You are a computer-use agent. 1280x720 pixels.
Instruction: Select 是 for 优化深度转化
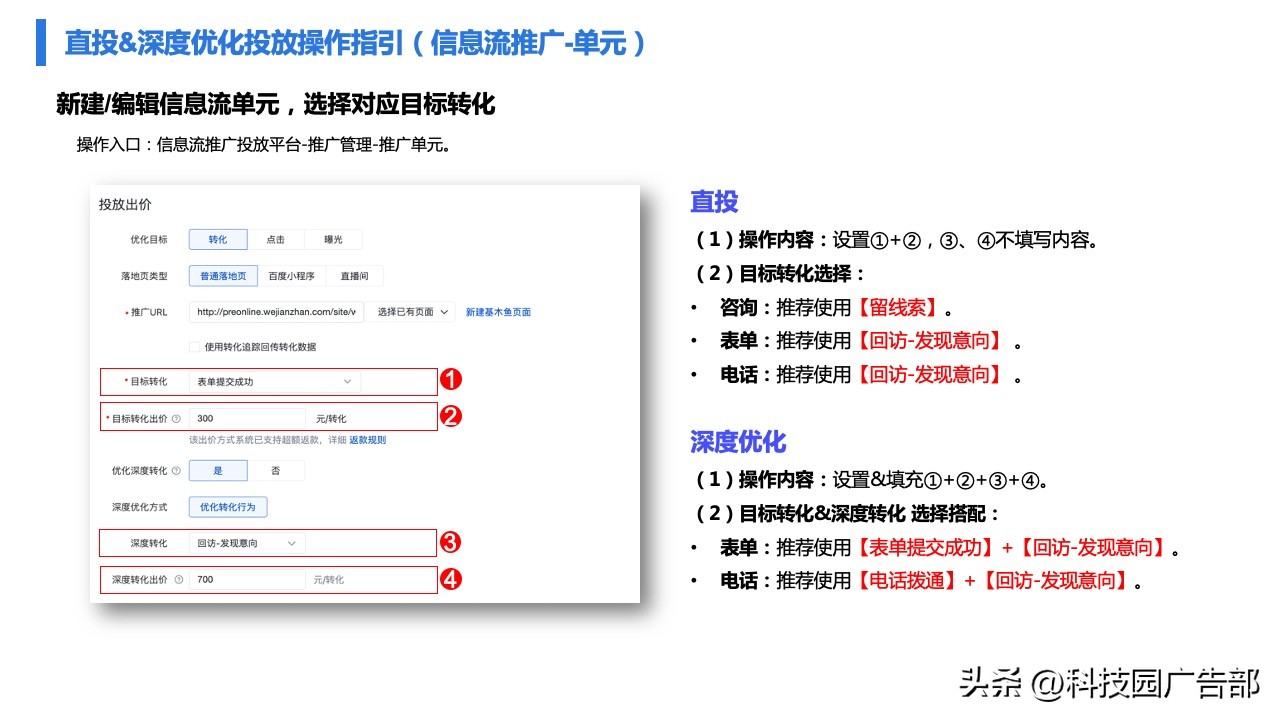217,470
